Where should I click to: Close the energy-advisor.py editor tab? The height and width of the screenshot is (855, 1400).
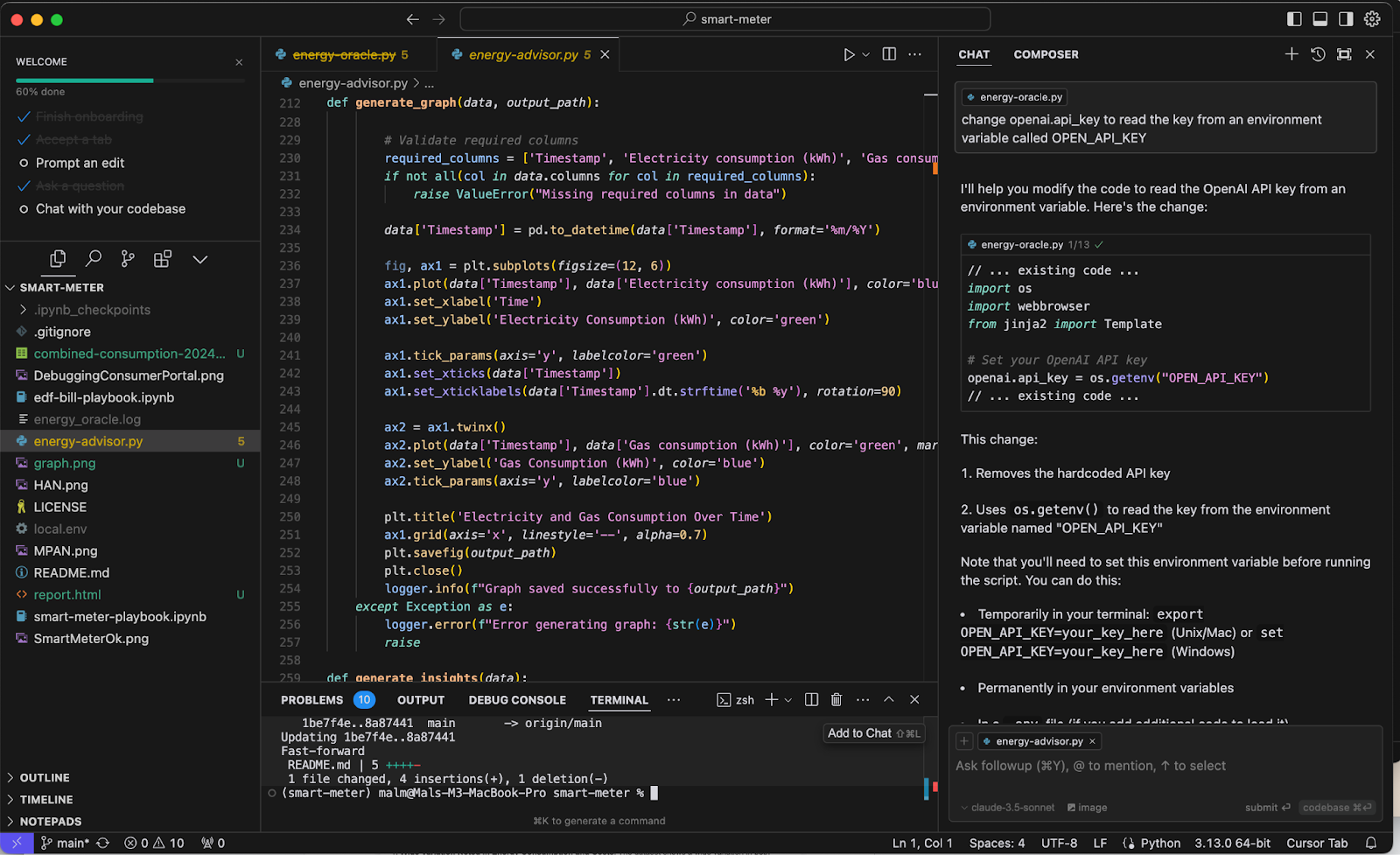point(605,54)
